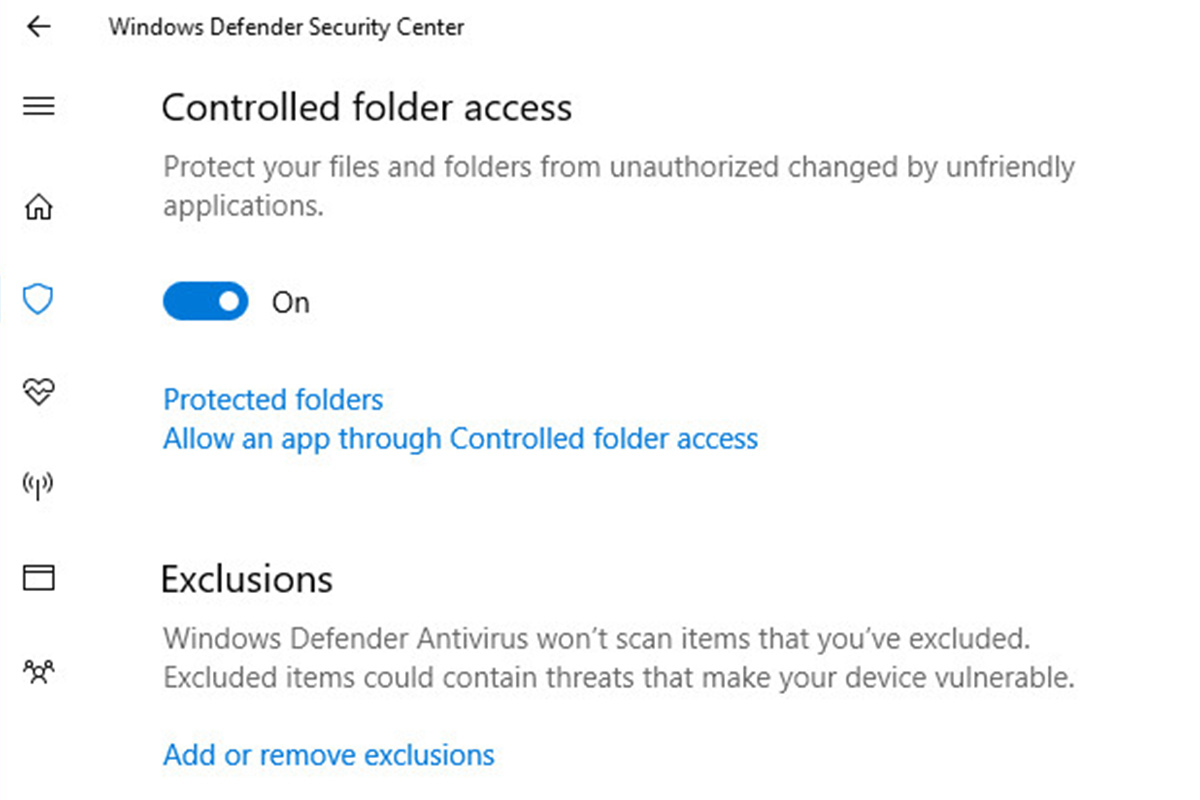Viewport: 1200px width, 800px height.
Task: Open the Protected folders link
Action: pyautogui.click(x=273, y=400)
